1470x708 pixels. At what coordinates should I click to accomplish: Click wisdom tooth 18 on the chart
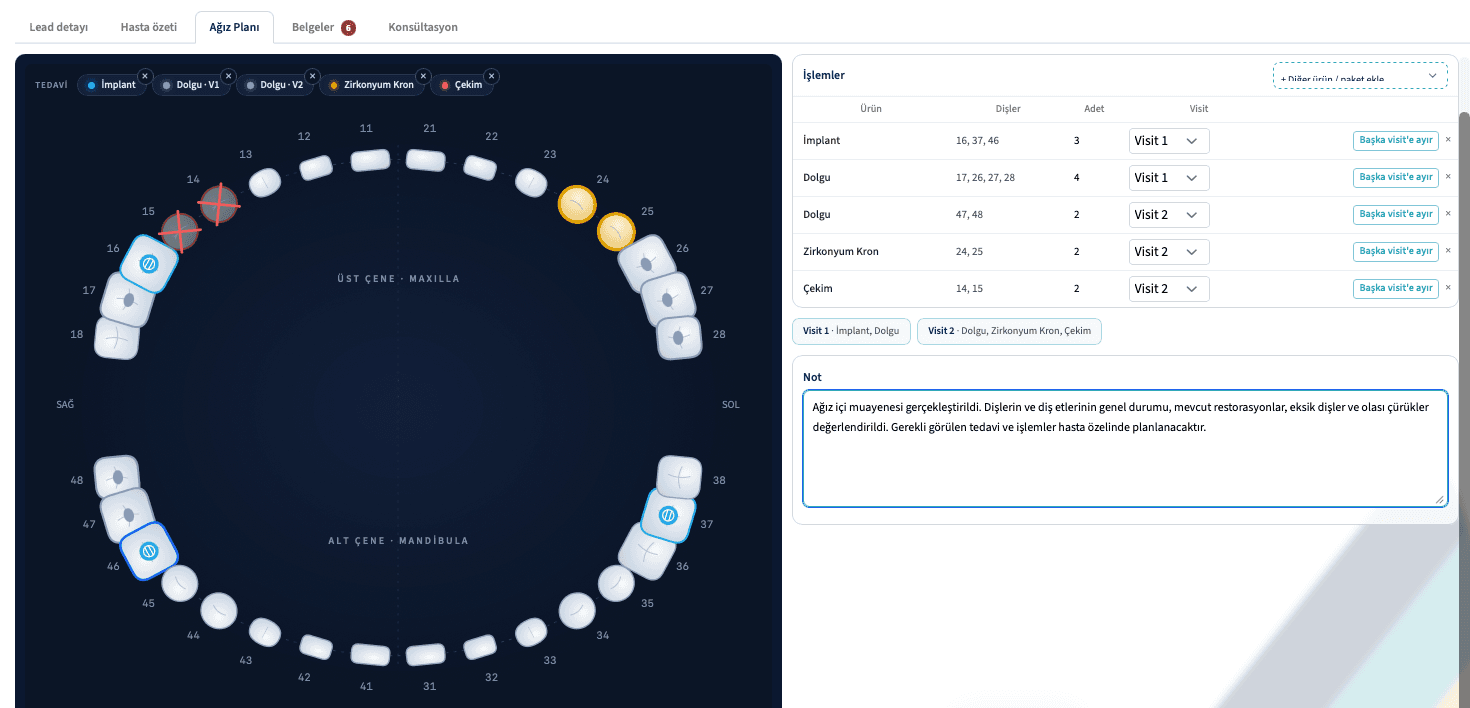117,338
